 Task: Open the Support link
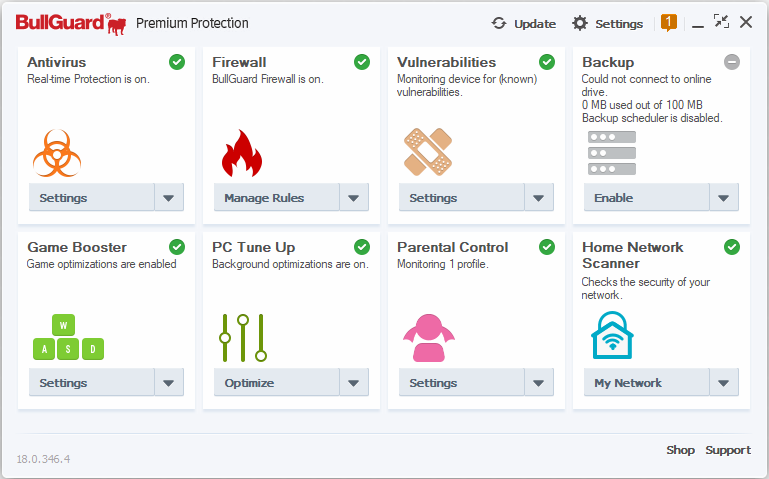pyautogui.click(x=727, y=450)
